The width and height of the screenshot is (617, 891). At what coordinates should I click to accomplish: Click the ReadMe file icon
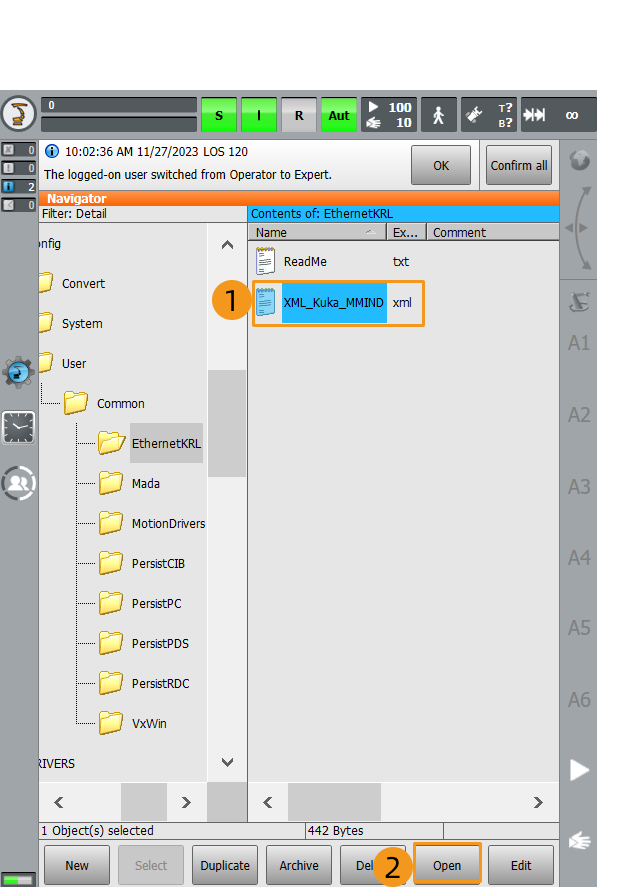(265, 261)
